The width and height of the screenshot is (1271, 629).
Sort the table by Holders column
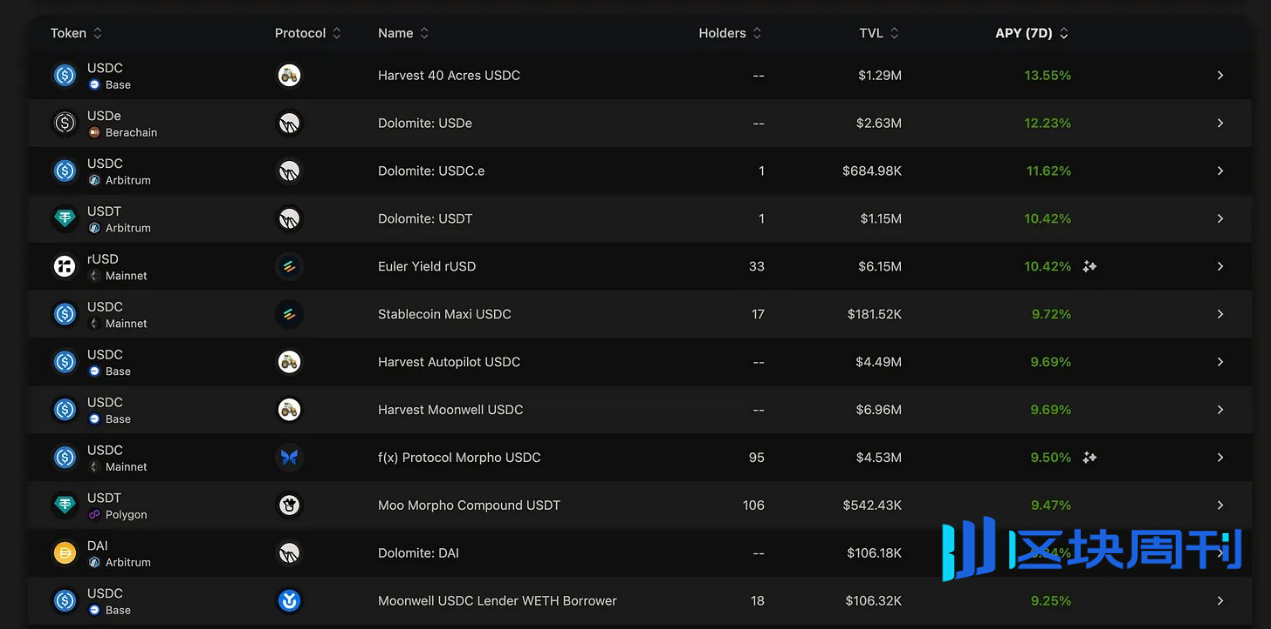(730, 33)
